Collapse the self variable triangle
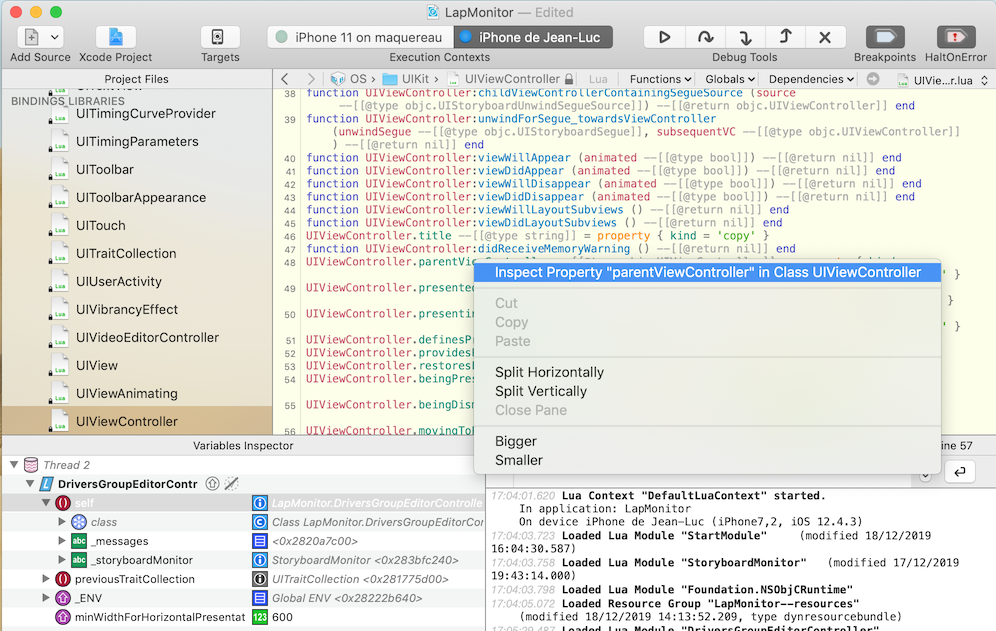Screen dimensions: 996x631 [x=46, y=503]
